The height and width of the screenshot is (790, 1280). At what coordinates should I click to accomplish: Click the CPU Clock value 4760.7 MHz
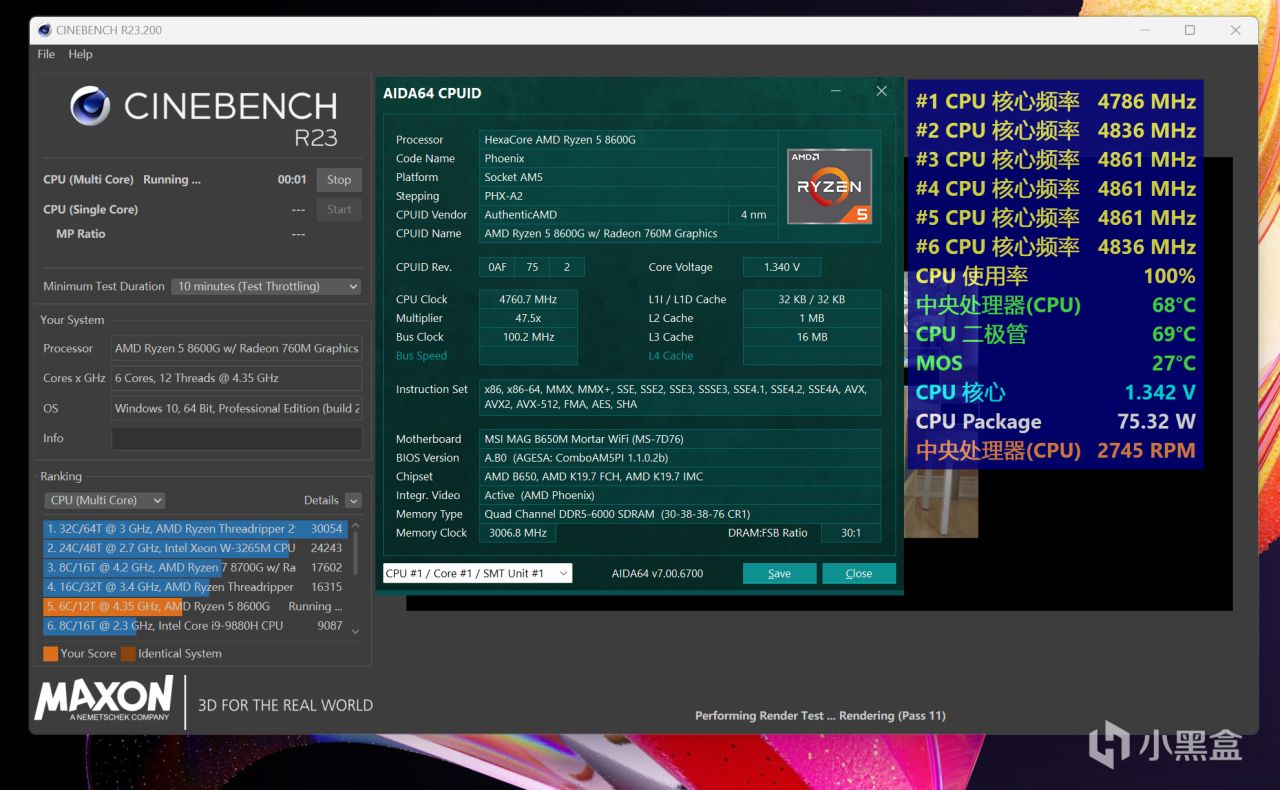(x=528, y=299)
